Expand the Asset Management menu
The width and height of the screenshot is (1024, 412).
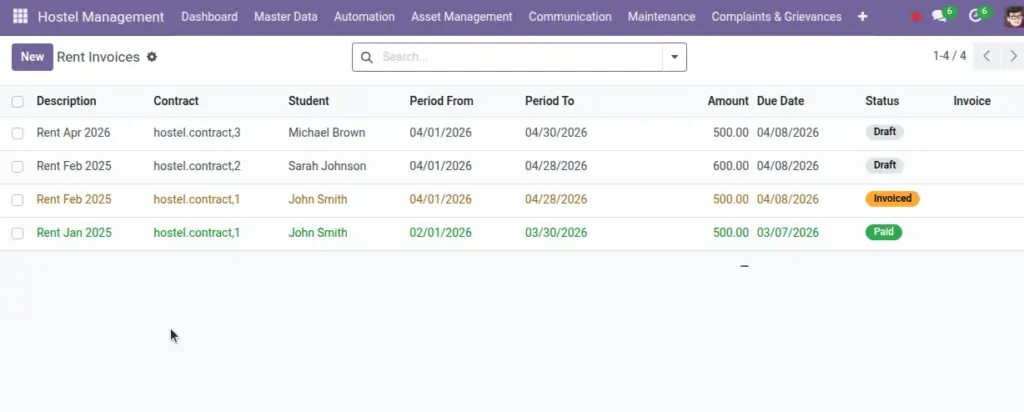(x=462, y=17)
